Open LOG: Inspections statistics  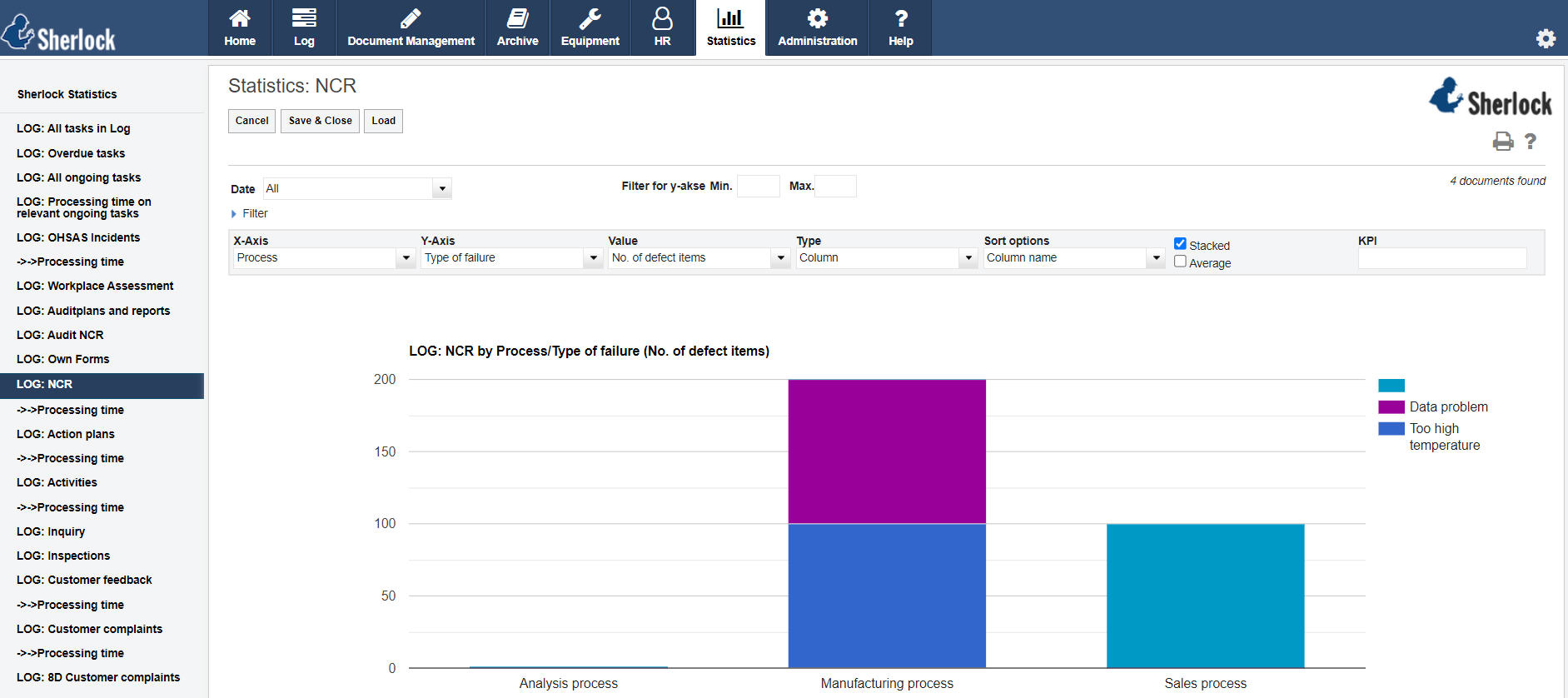[x=63, y=556]
